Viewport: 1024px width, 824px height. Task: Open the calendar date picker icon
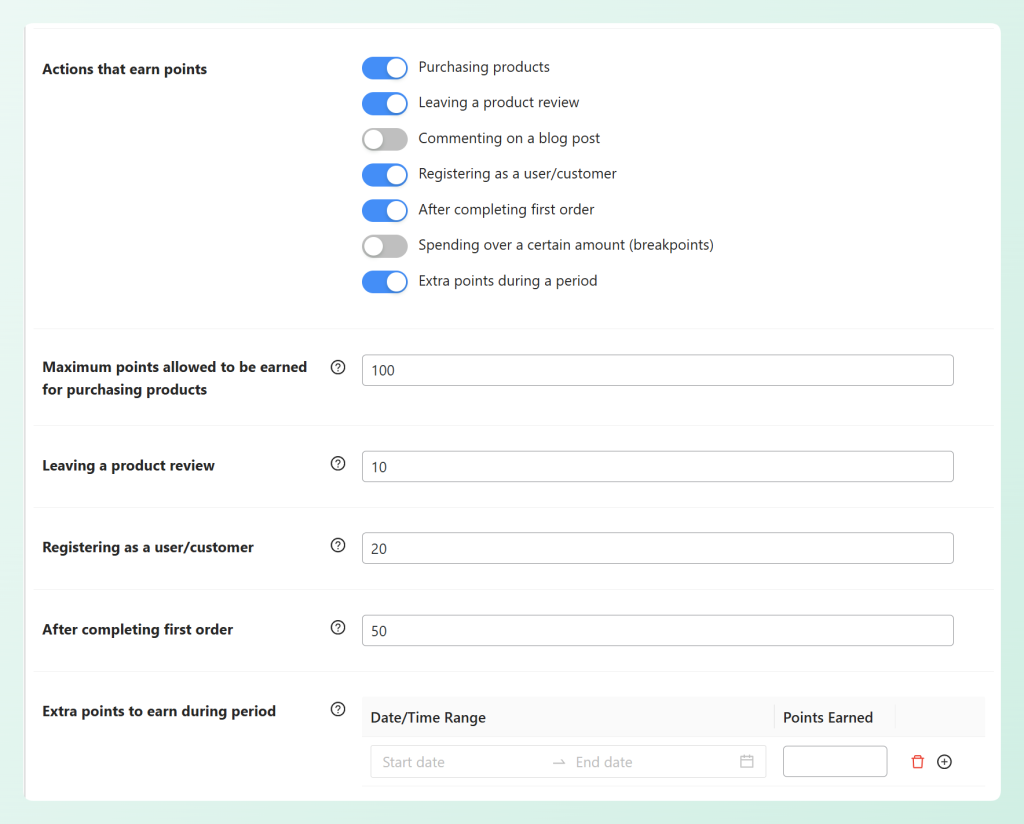tap(746, 761)
